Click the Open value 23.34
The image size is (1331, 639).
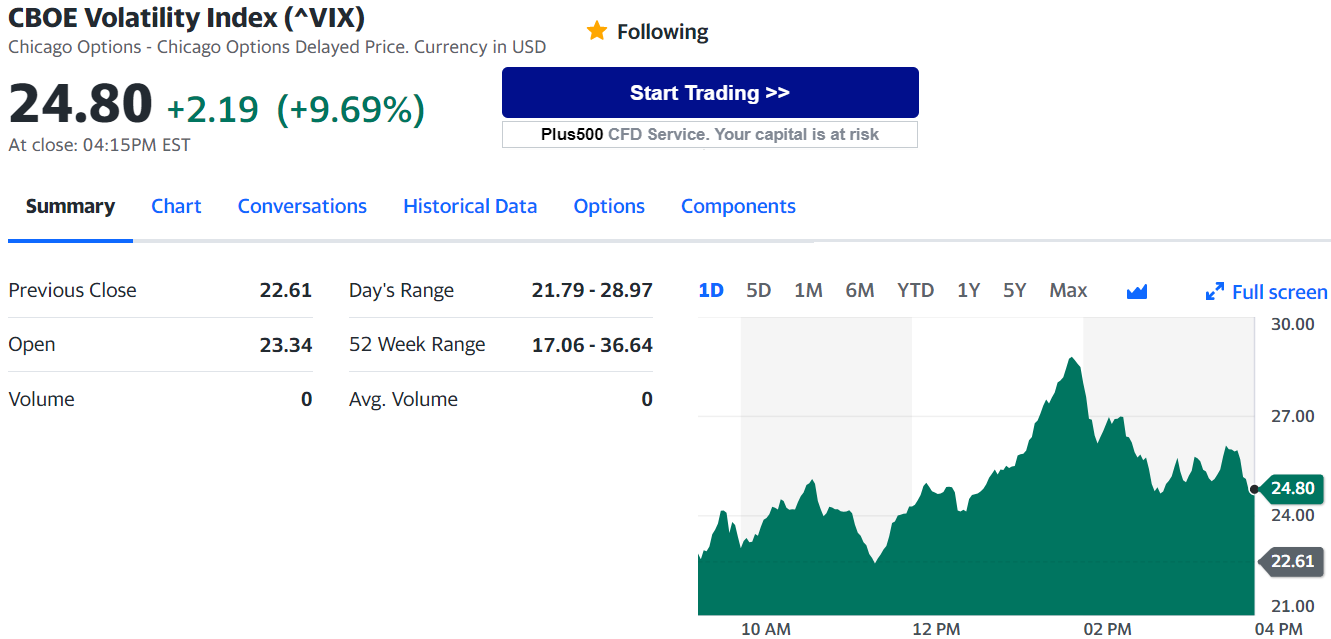[x=286, y=345]
